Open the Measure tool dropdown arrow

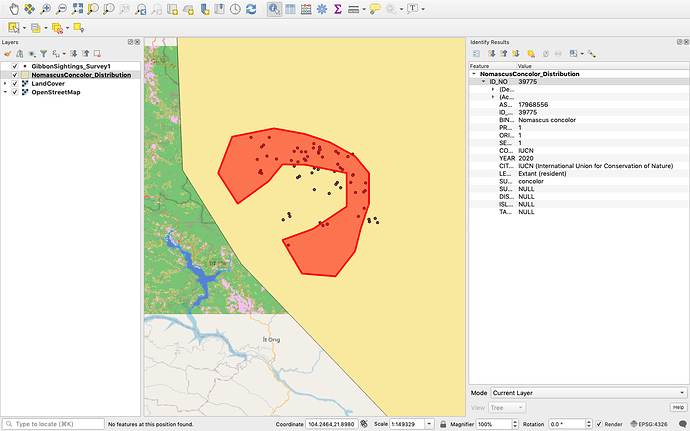coord(364,9)
